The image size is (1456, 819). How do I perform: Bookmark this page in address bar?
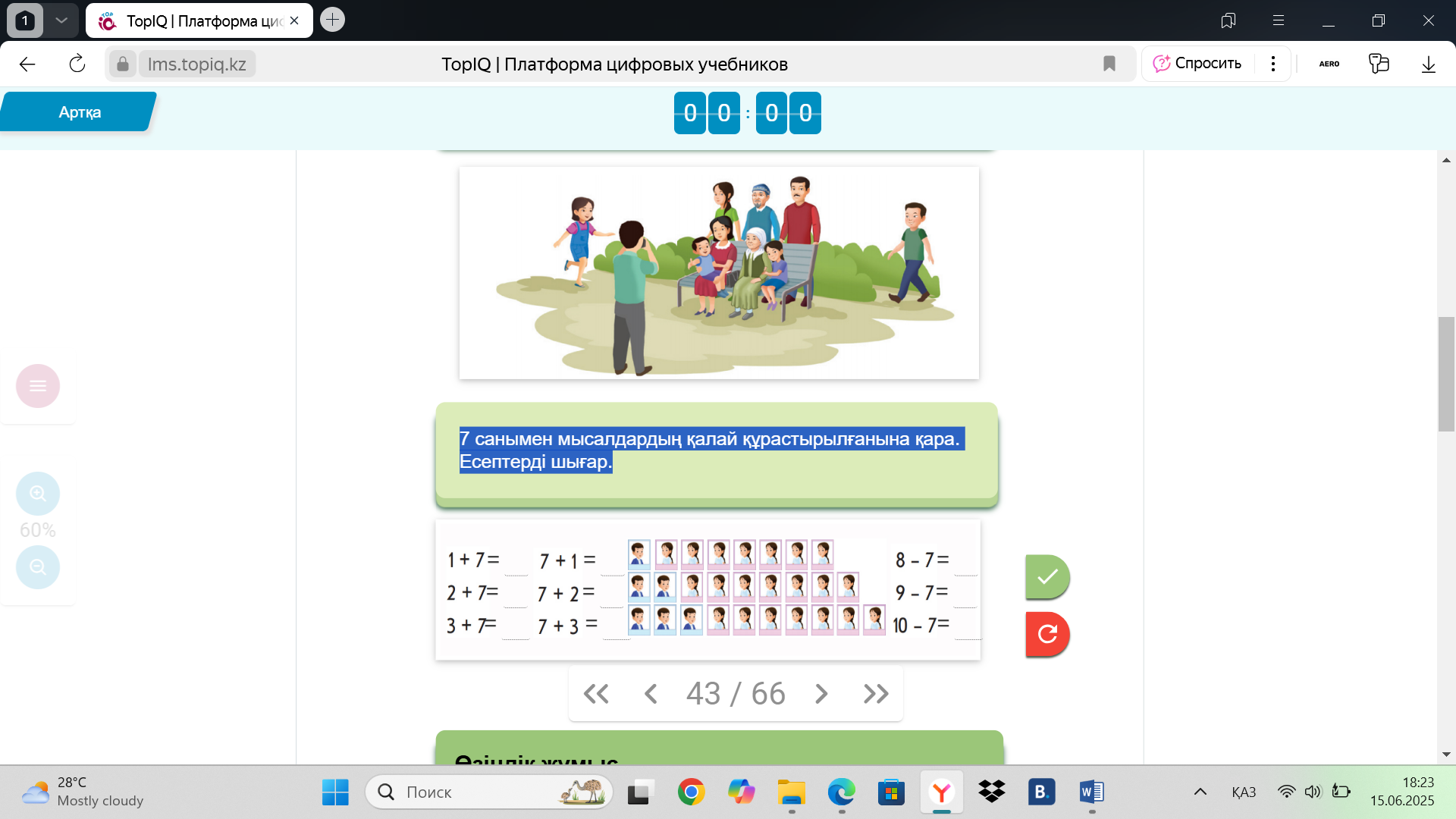point(1109,64)
